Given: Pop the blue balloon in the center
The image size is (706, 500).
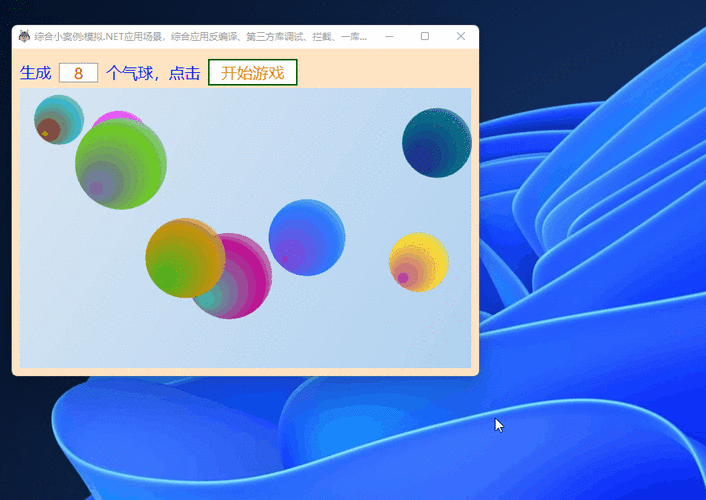Looking at the screenshot, I should click(307, 238).
